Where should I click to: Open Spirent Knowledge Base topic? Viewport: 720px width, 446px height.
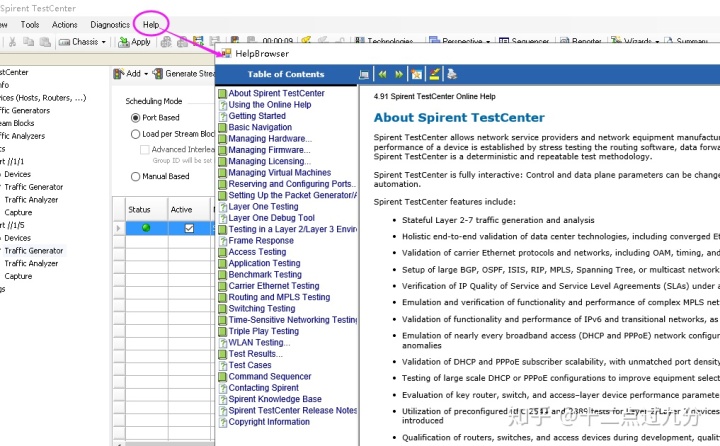point(275,400)
